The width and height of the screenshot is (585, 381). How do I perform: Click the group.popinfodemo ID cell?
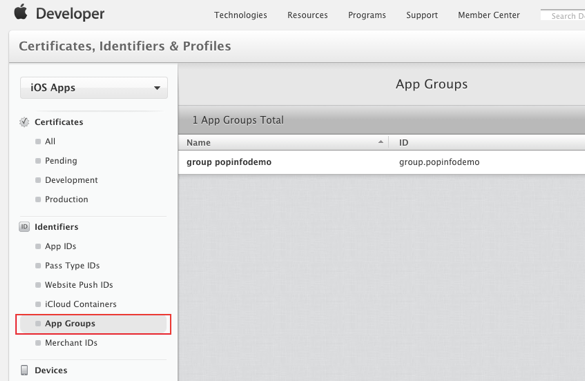439,162
